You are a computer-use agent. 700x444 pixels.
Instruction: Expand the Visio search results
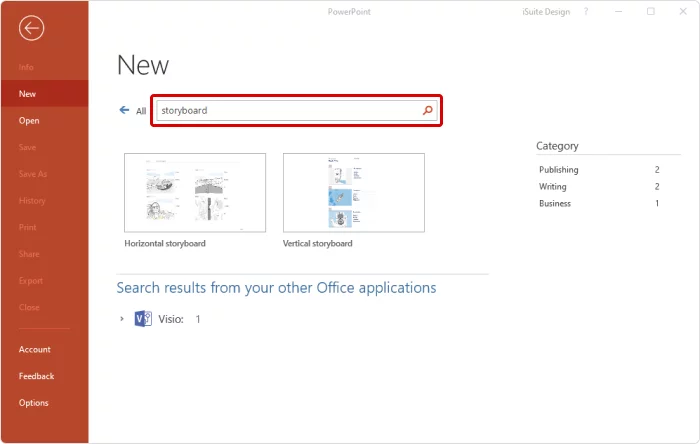coord(122,319)
